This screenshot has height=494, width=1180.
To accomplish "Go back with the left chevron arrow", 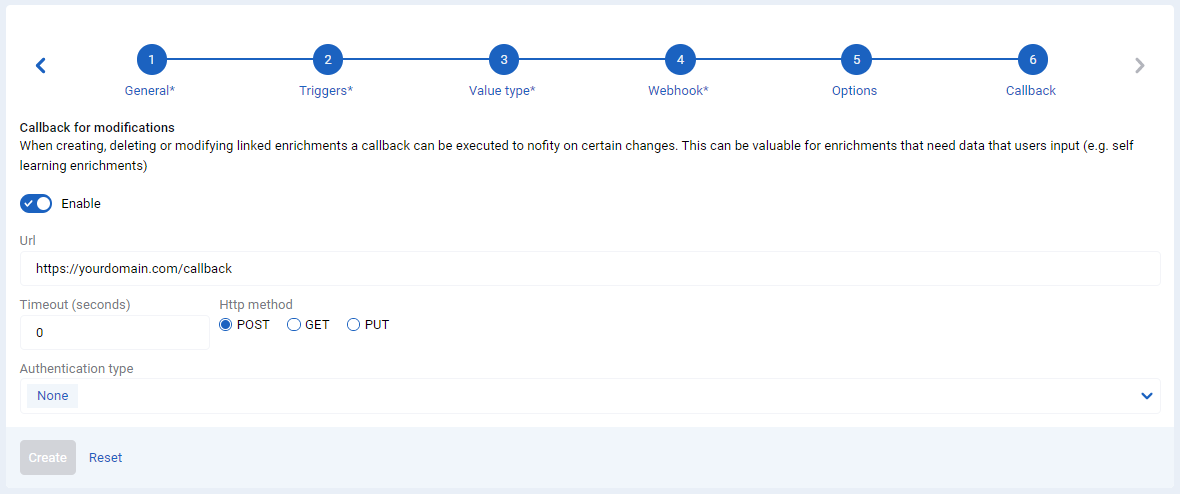I will tap(41, 66).
